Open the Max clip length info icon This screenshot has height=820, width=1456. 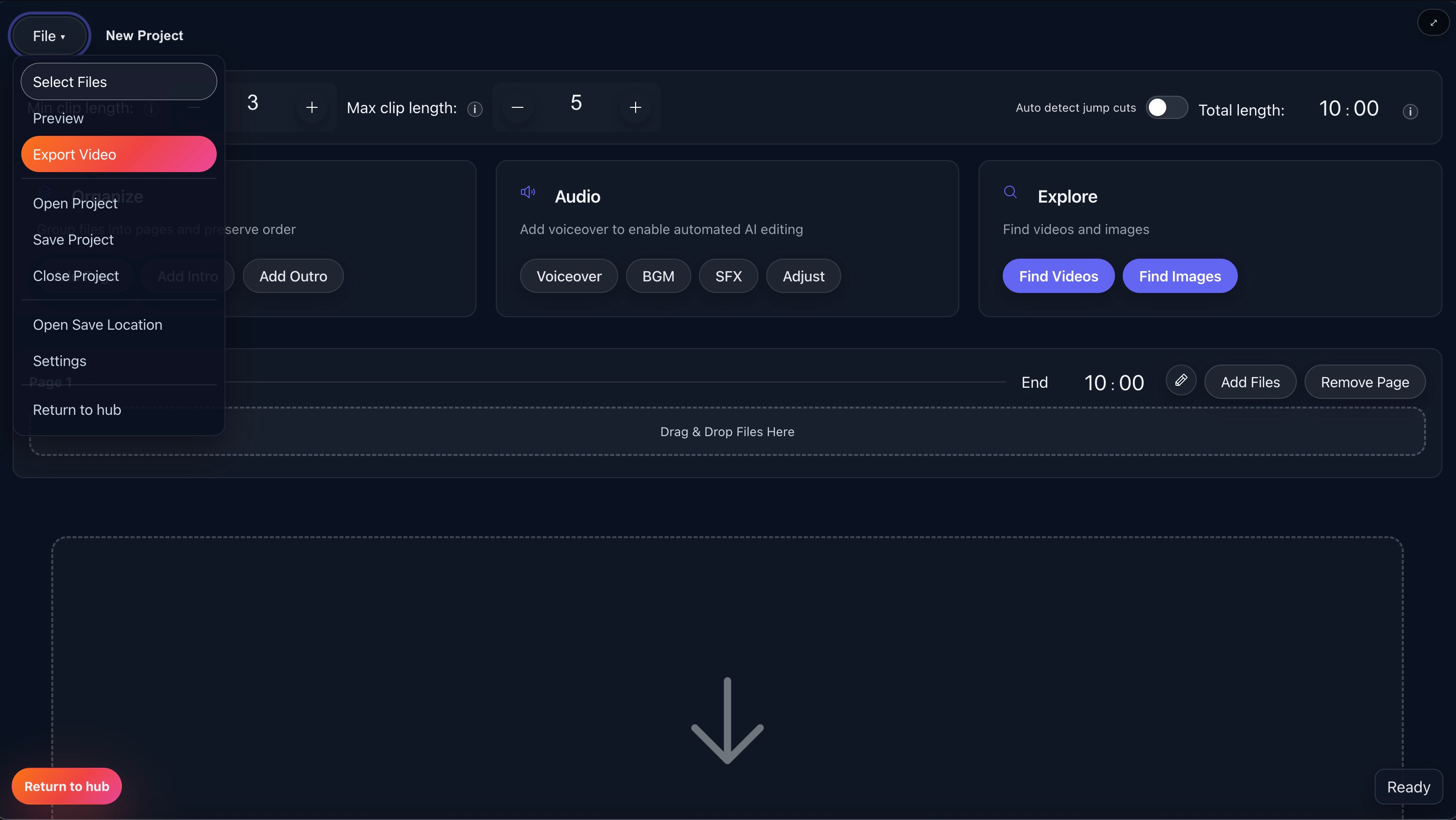pos(475,109)
